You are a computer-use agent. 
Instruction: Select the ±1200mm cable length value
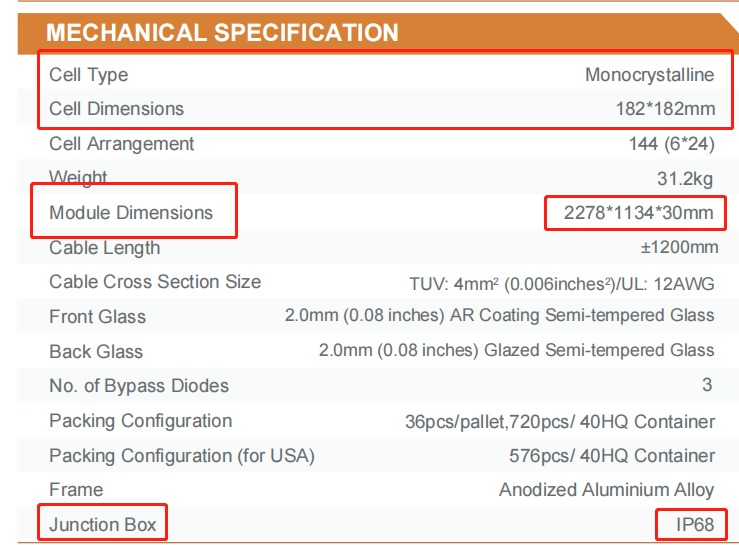pyautogui.click(x=679, y=248)
